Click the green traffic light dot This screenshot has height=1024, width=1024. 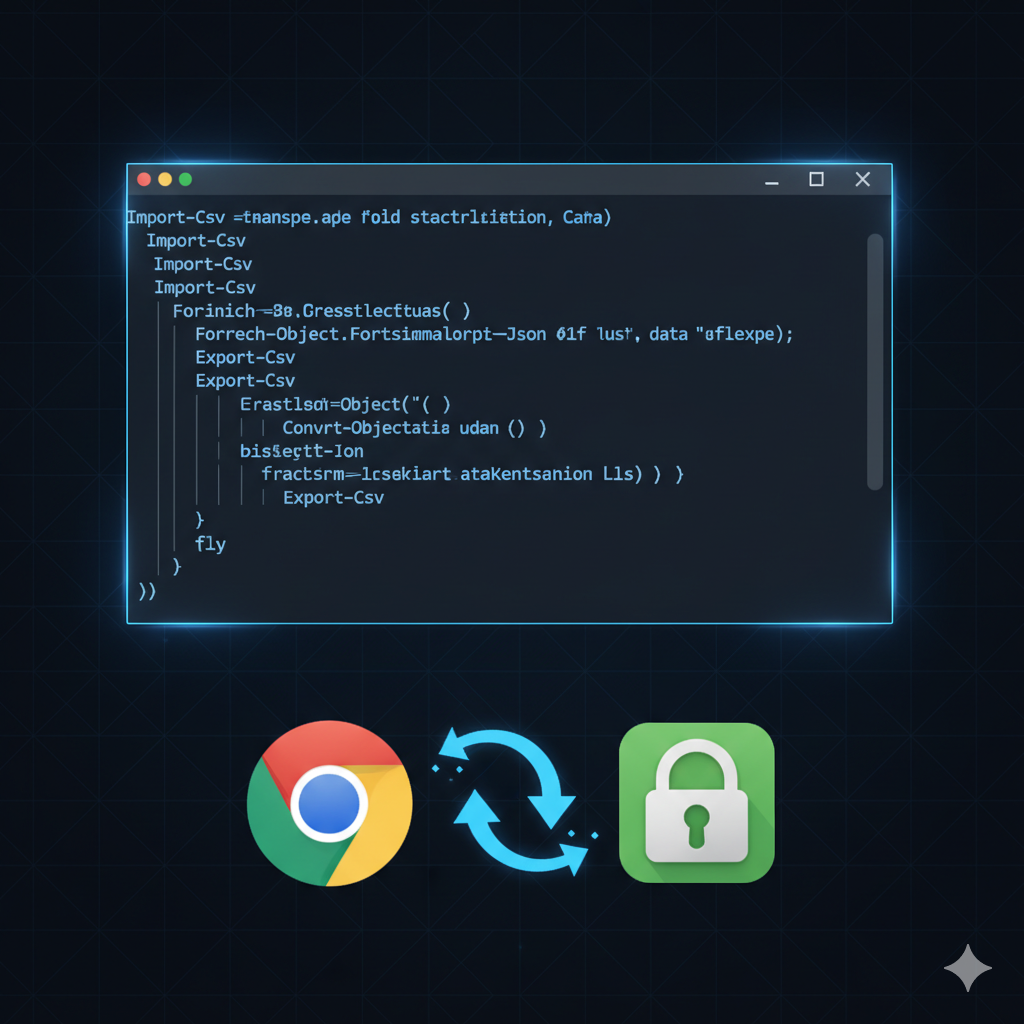[184, 179]
